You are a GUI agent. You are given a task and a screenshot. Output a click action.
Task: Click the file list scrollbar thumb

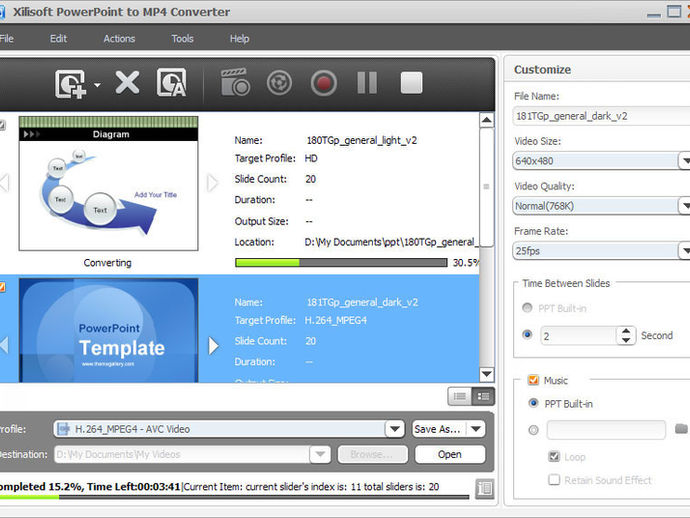486,187
